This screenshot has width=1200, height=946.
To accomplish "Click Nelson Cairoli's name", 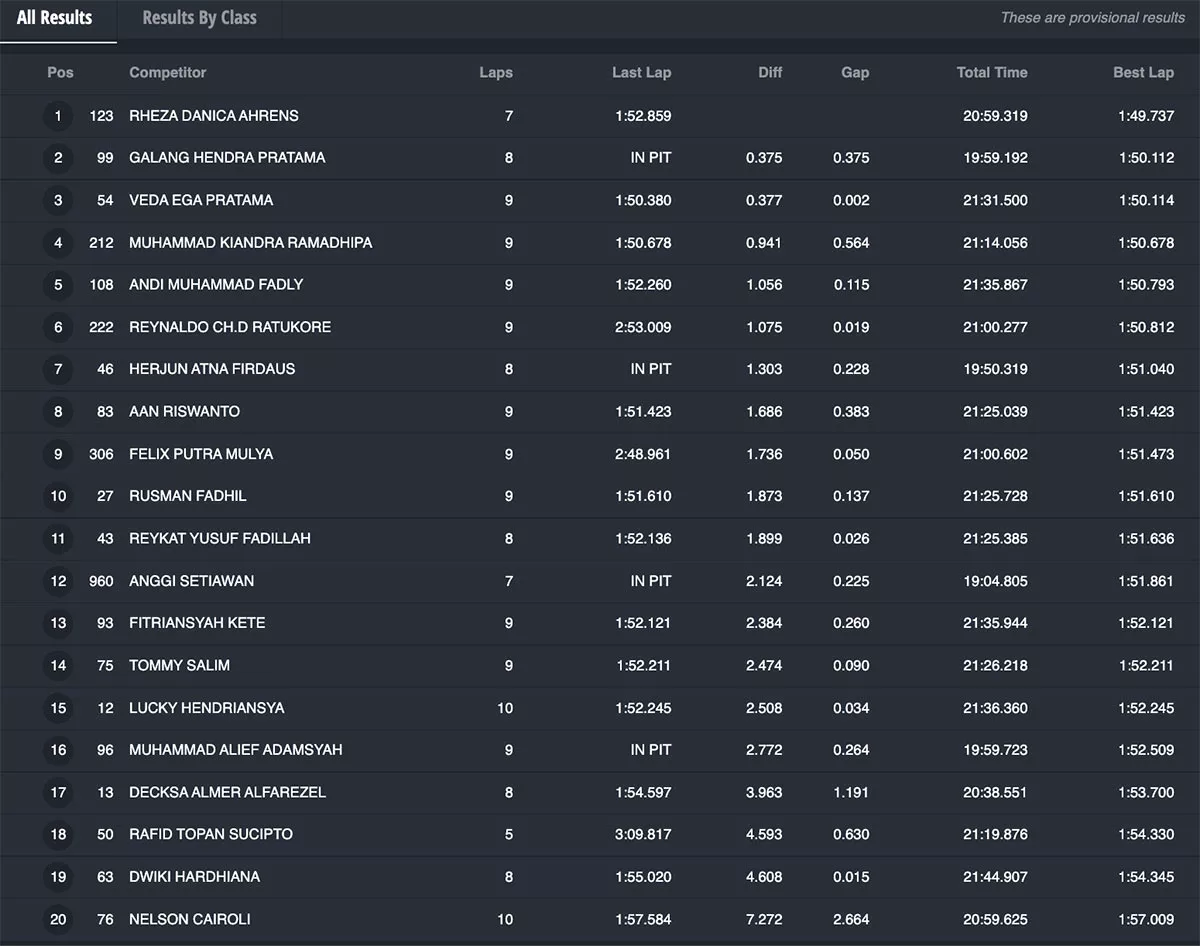I will point(190,919).
